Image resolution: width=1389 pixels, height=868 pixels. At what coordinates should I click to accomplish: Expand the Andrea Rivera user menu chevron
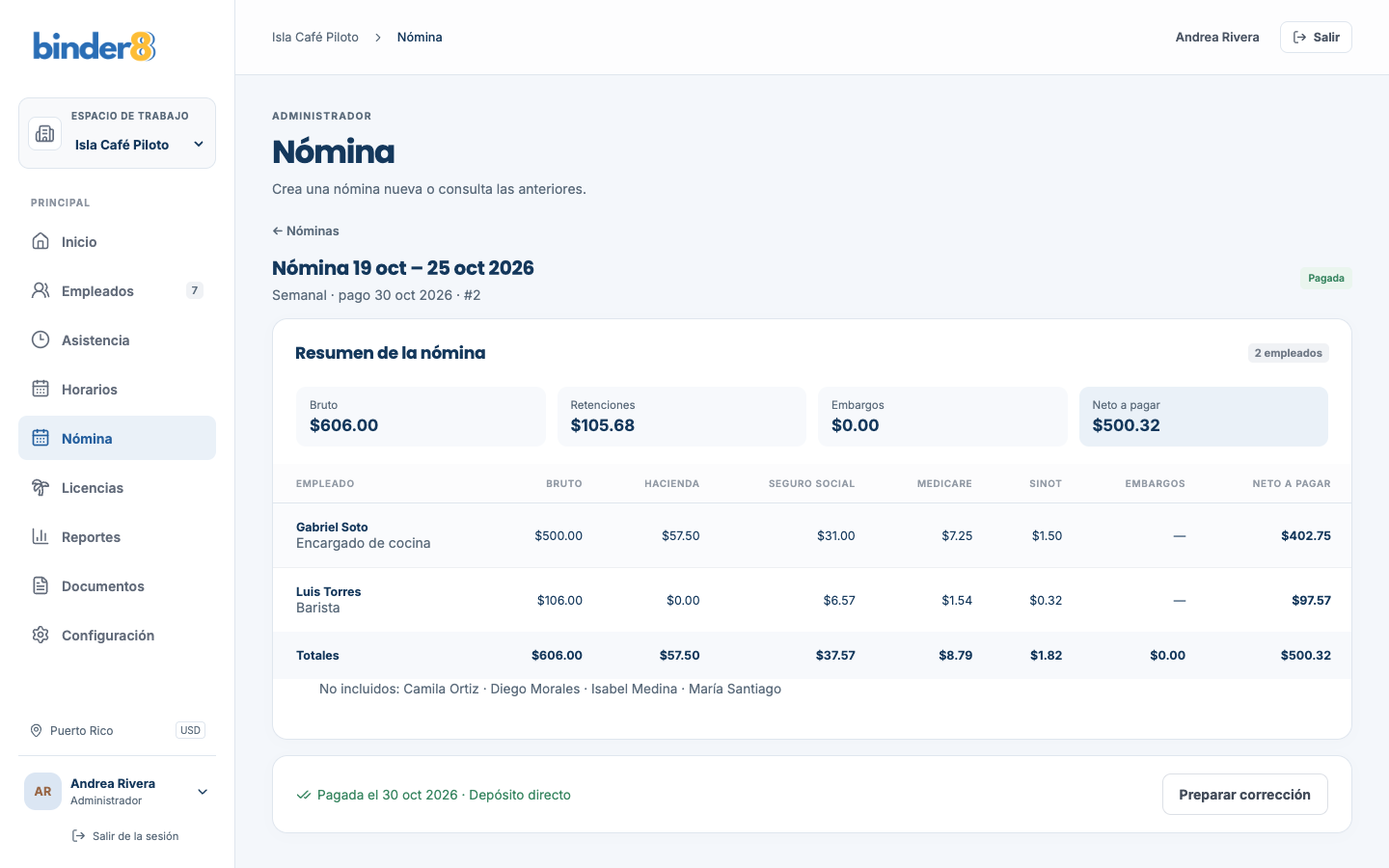[x=203, y=792]
